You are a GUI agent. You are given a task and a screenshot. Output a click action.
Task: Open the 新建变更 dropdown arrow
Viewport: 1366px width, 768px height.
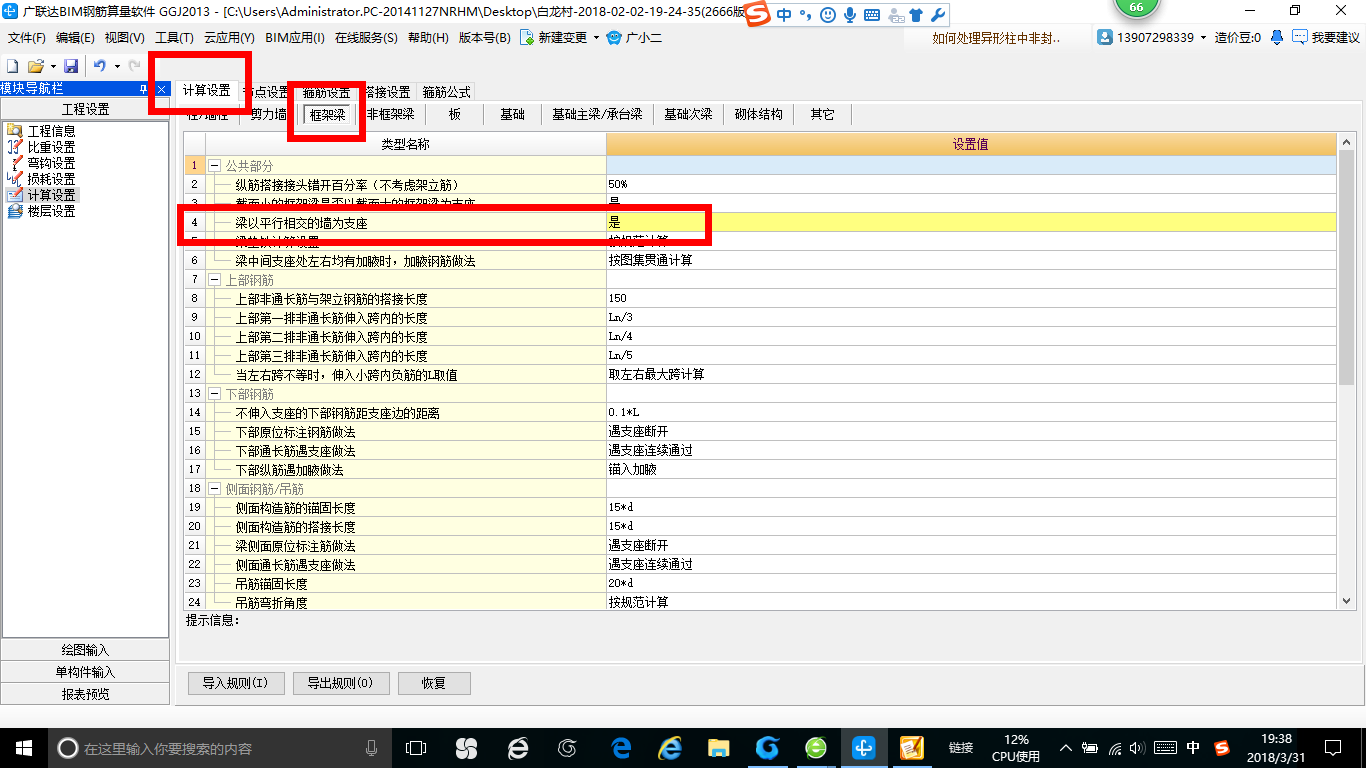(x=596, y=38)
